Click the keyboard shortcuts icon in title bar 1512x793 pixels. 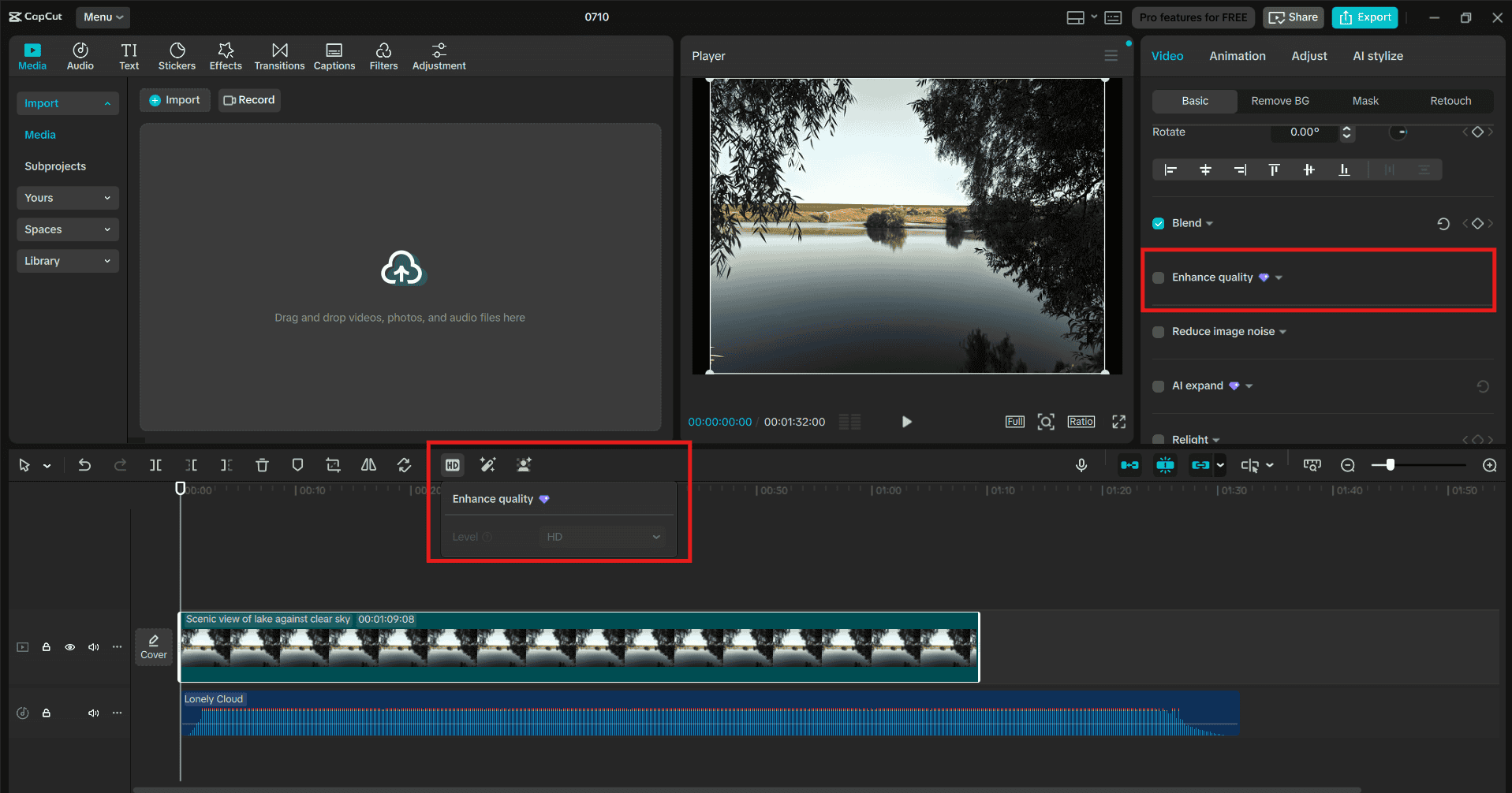pyautogui.click(x=1113, y=17)
